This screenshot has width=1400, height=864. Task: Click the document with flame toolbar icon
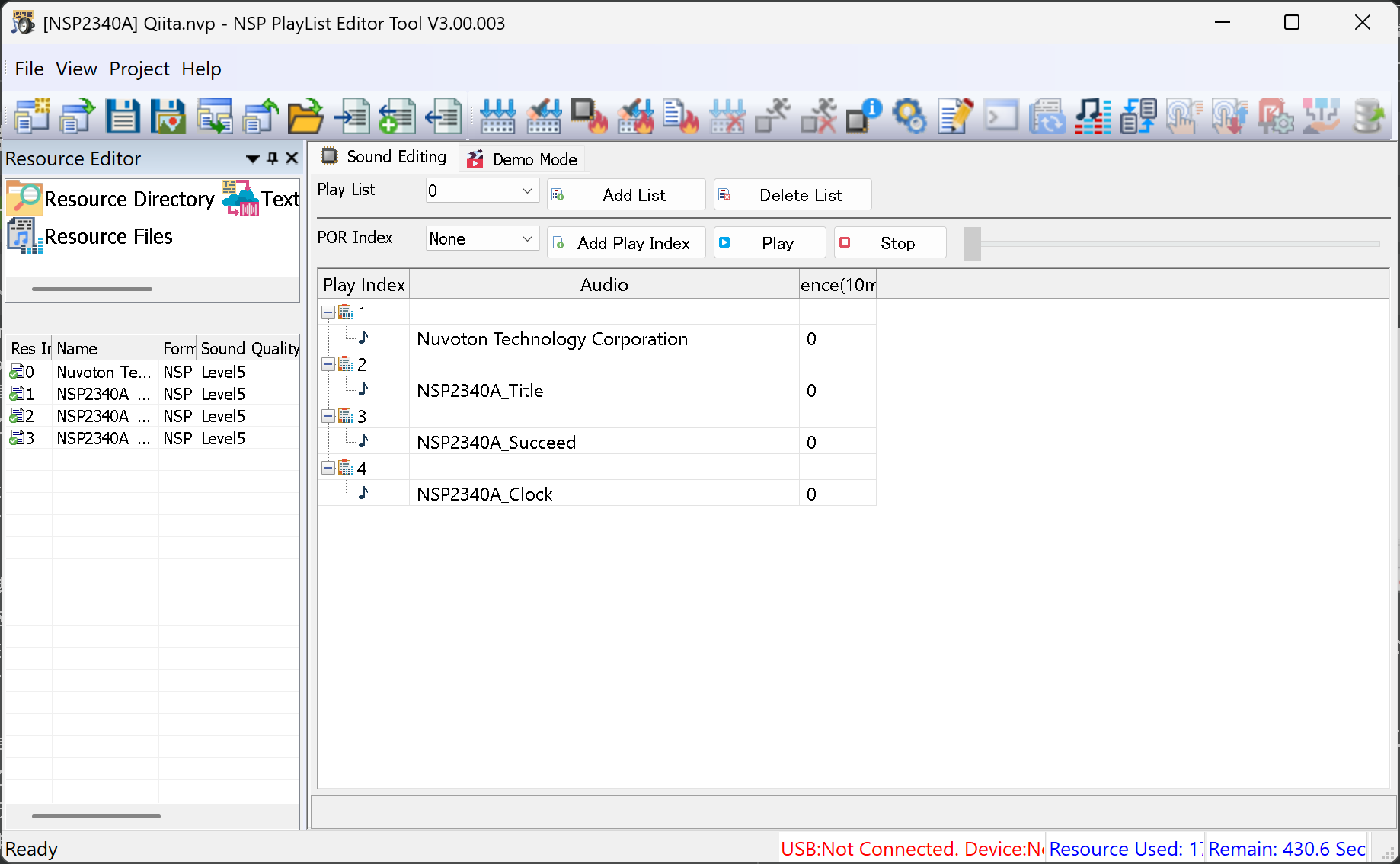point(680,116)
